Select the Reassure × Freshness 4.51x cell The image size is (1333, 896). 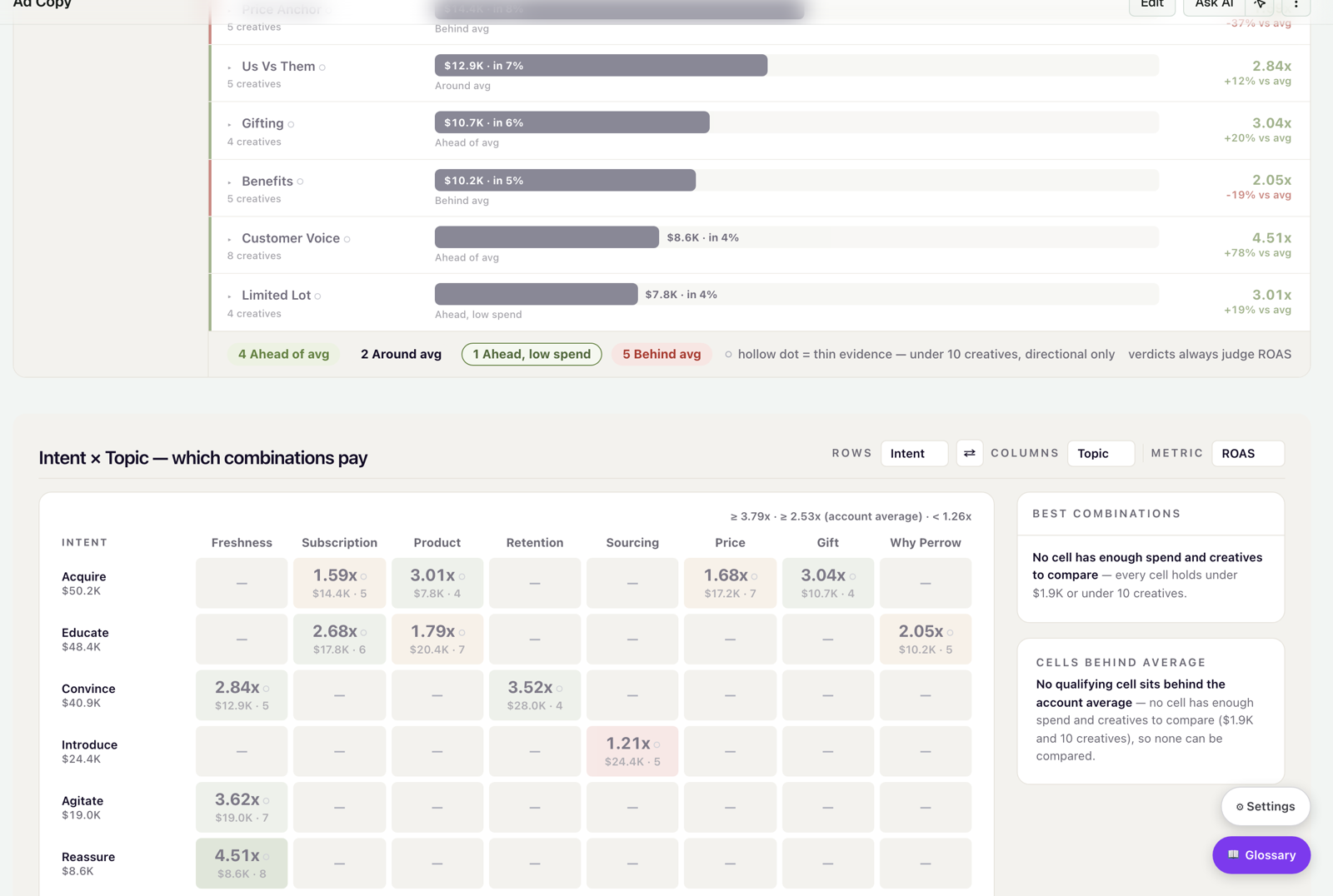[242, 863]
